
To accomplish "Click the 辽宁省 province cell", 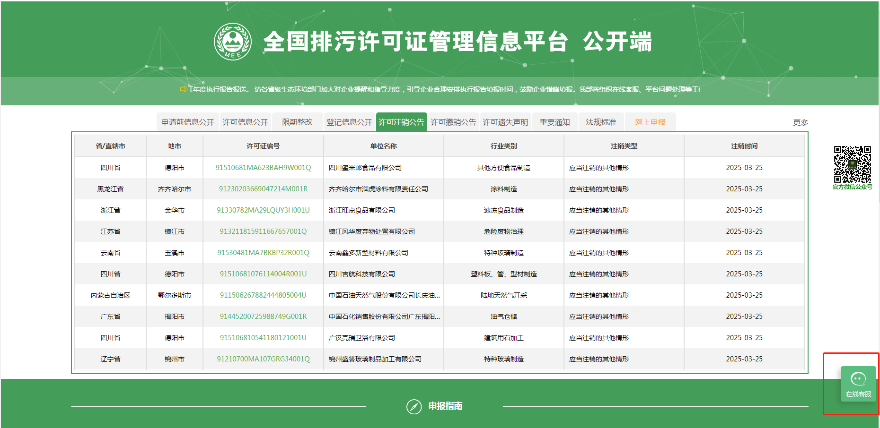I will (x=110, y=359).
